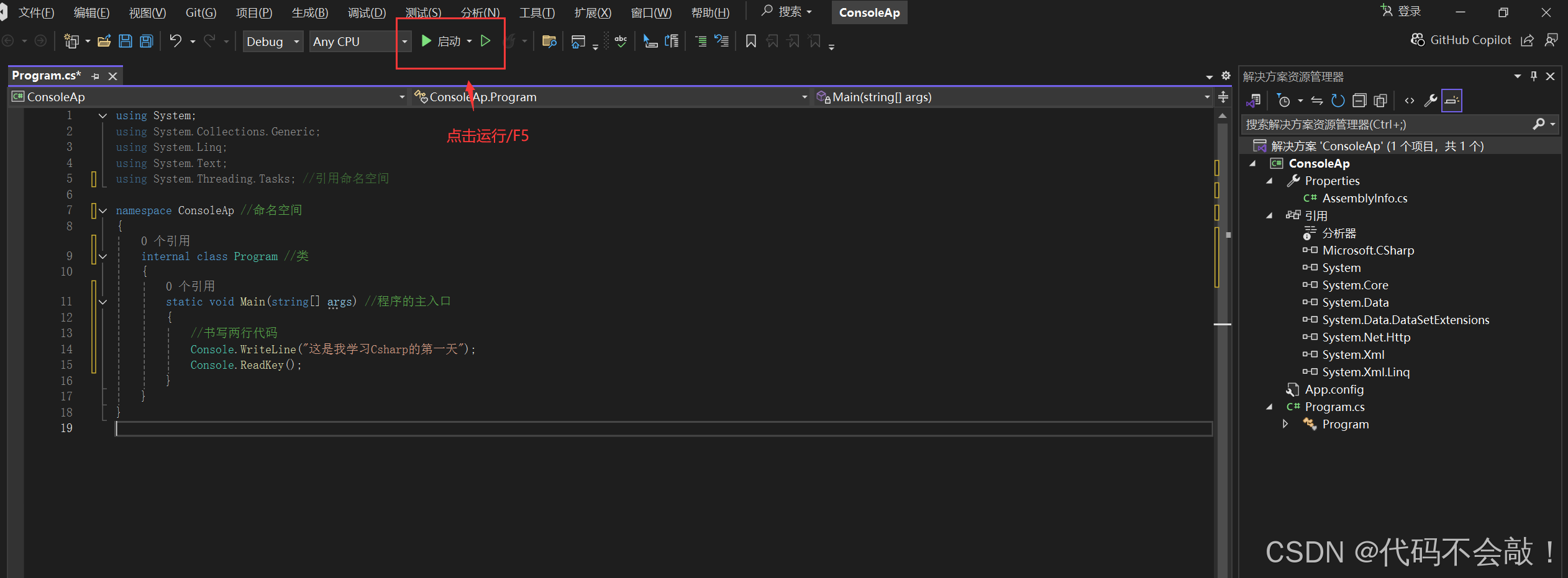
Task: Start without debugging using the hollow green triangle
Action: [x=486, y=41]
